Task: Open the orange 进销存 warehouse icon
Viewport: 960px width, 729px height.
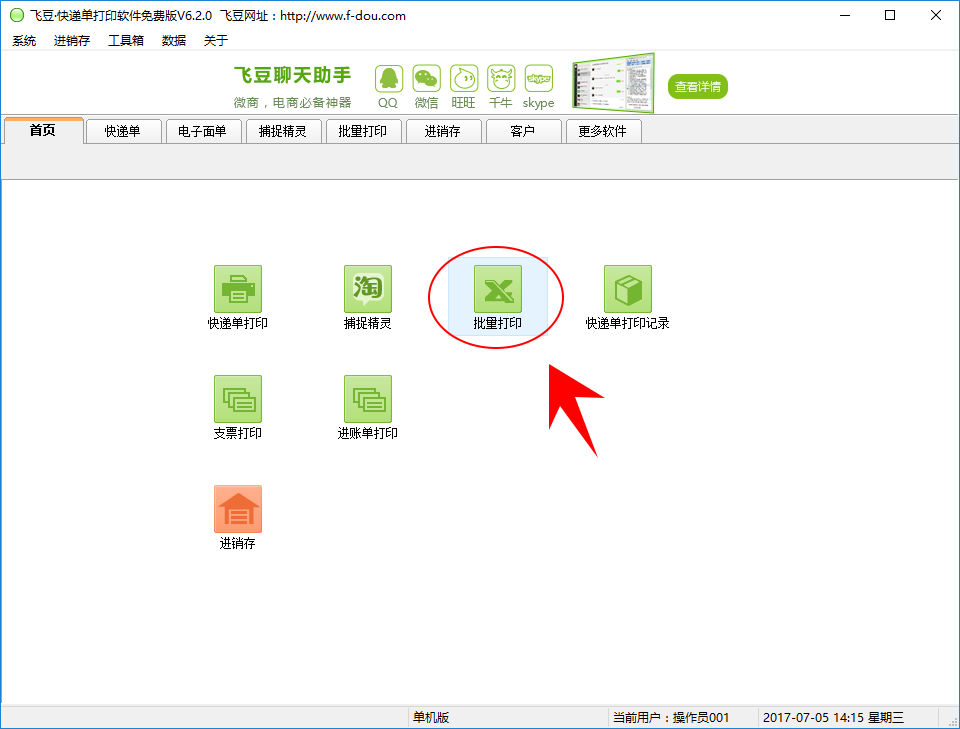Action: (238, 509)
